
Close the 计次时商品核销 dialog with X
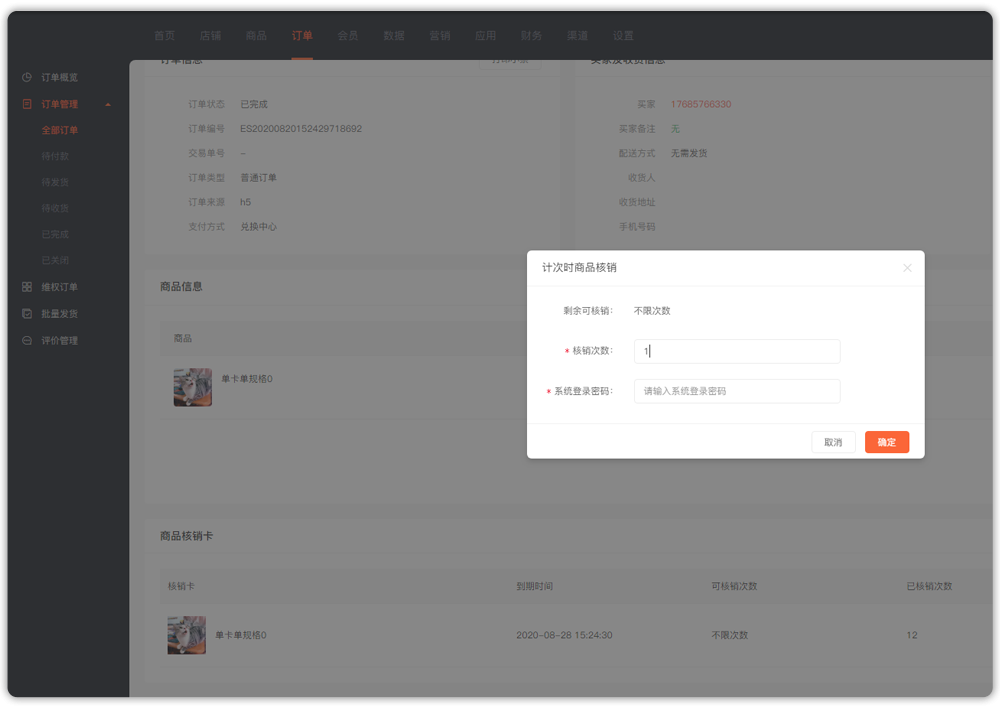point(907,268)
